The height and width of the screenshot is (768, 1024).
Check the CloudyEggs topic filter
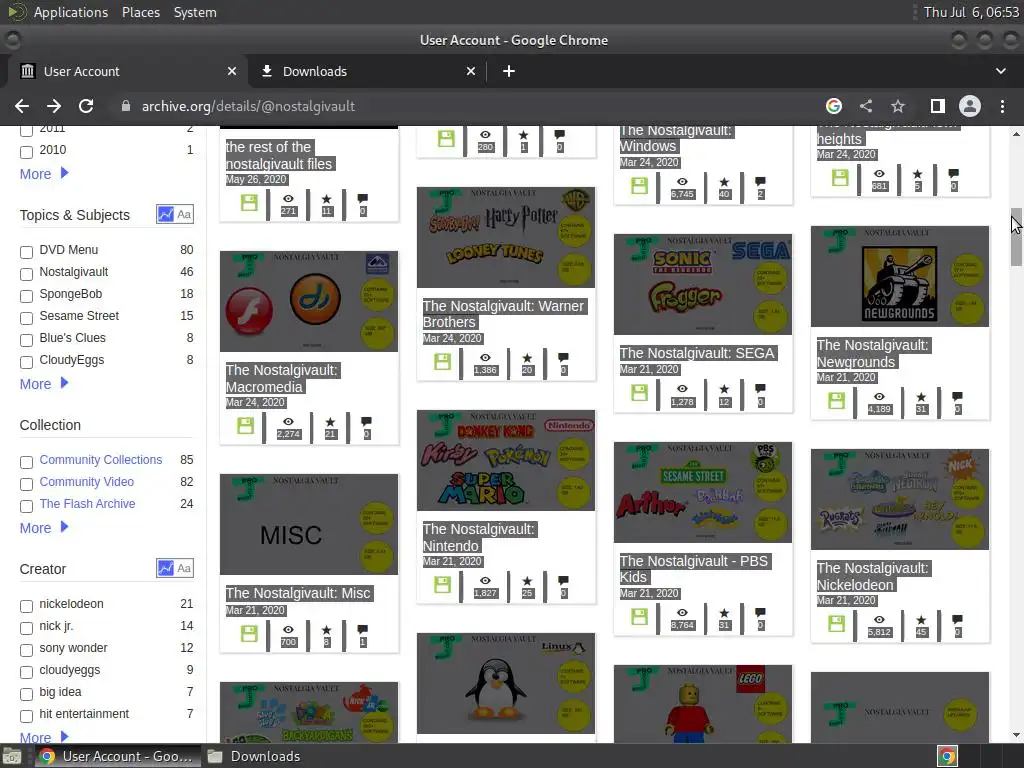26,362
